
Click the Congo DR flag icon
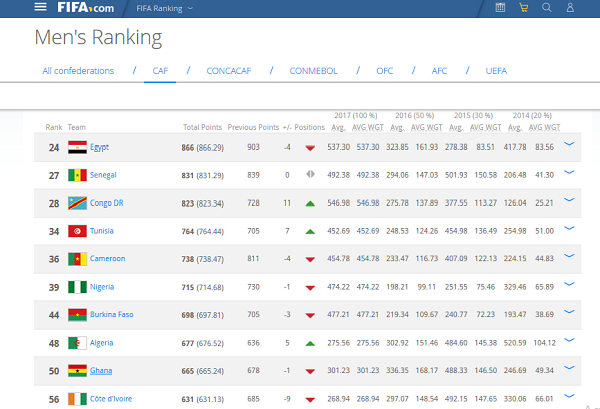coord(77,203)
